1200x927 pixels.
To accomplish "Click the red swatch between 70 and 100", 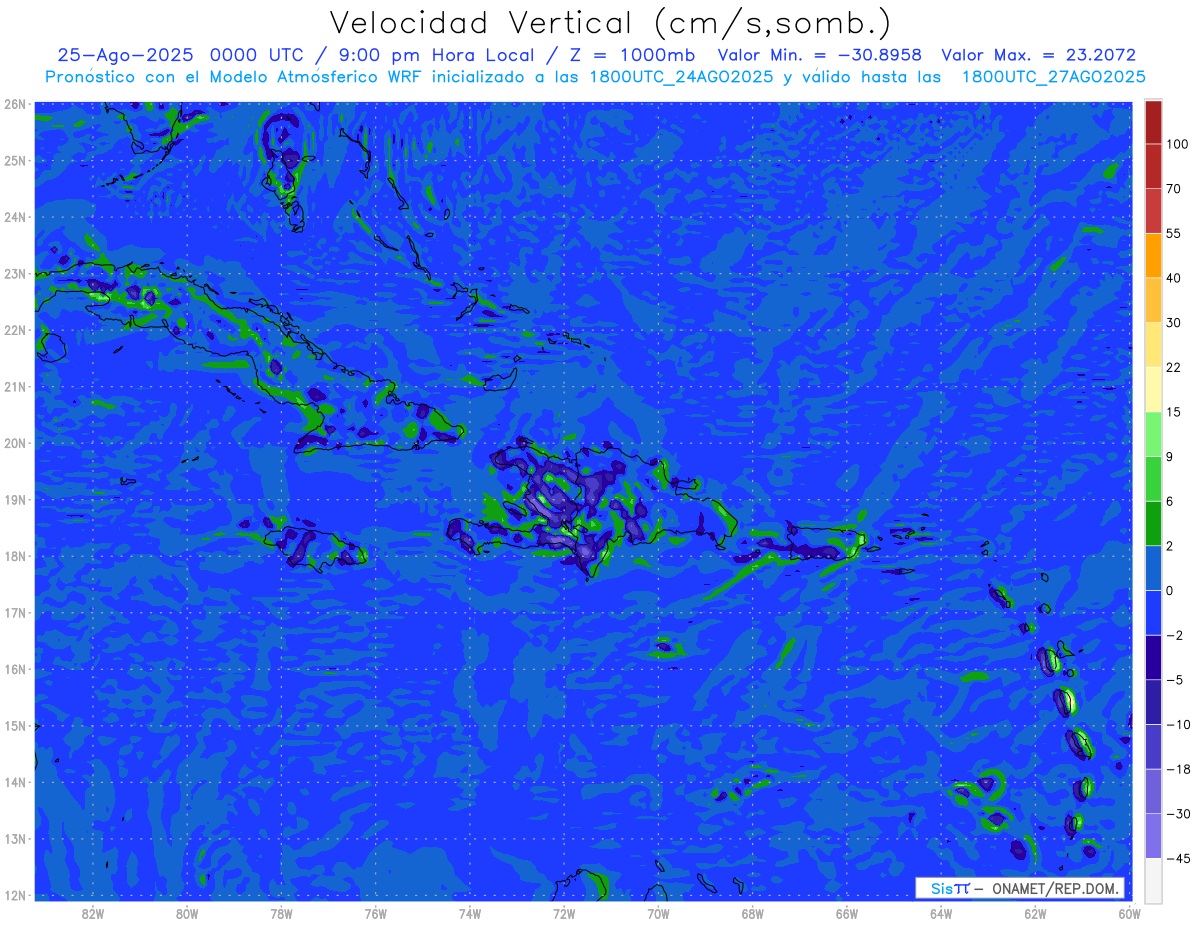I will tap(1153, 166).
